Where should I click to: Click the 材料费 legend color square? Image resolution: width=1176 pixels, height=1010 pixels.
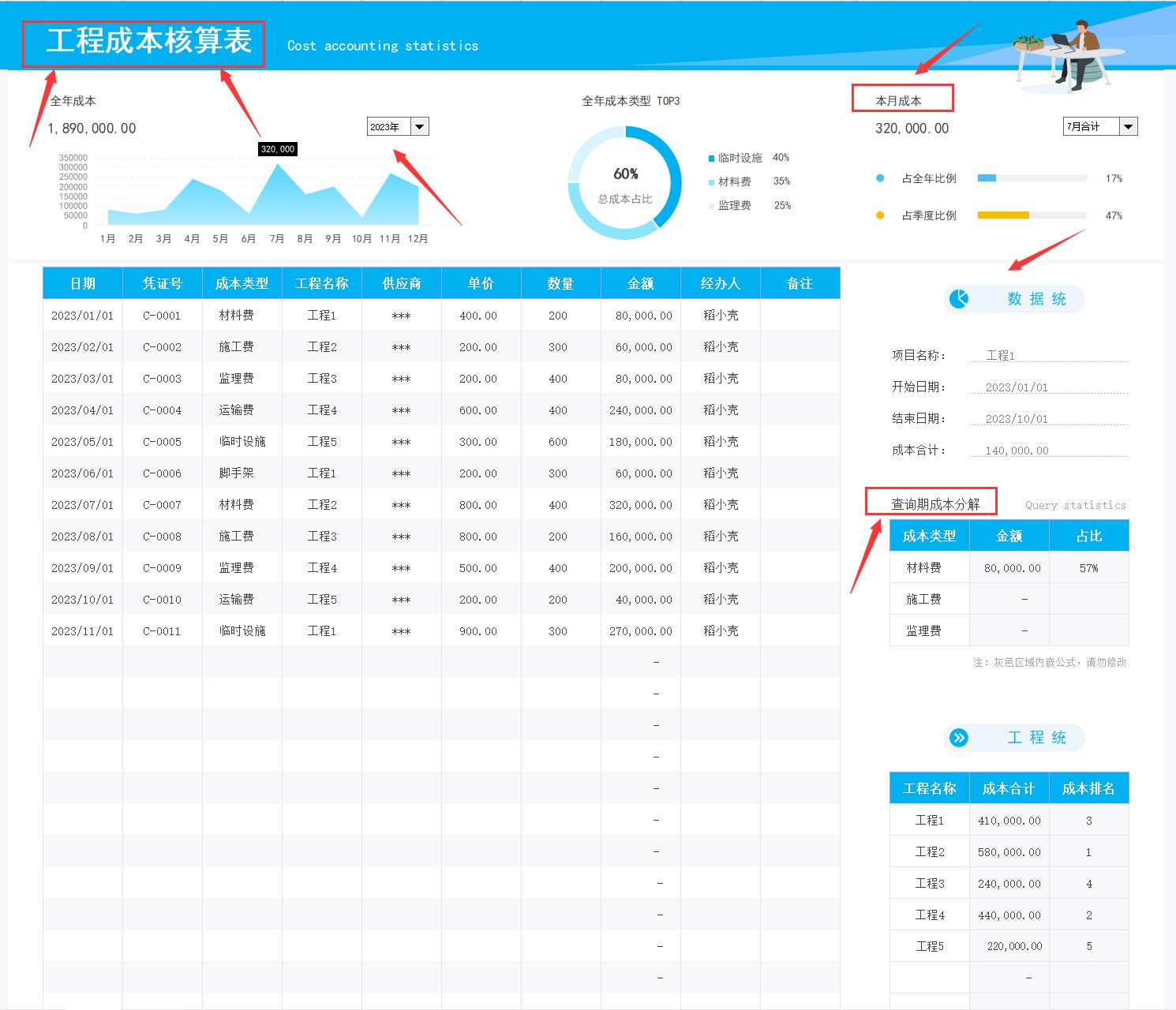[x=711, y=181]
